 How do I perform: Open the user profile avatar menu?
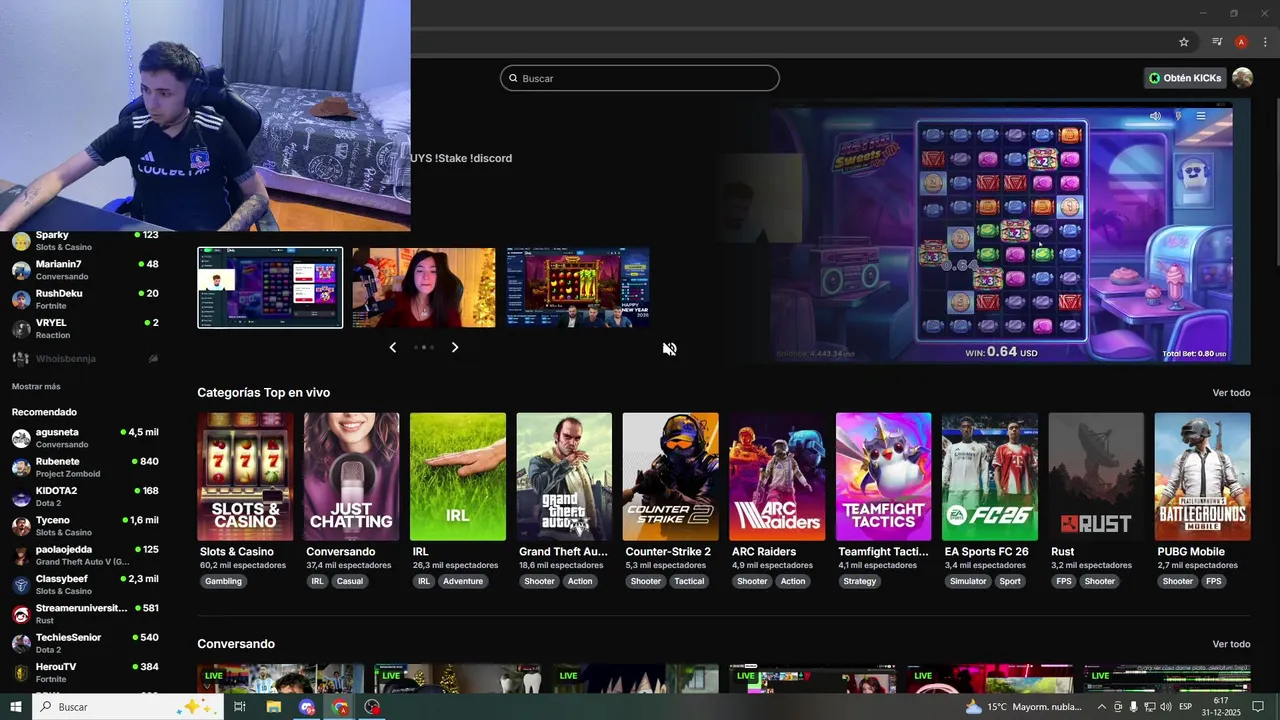(1242, 78)
